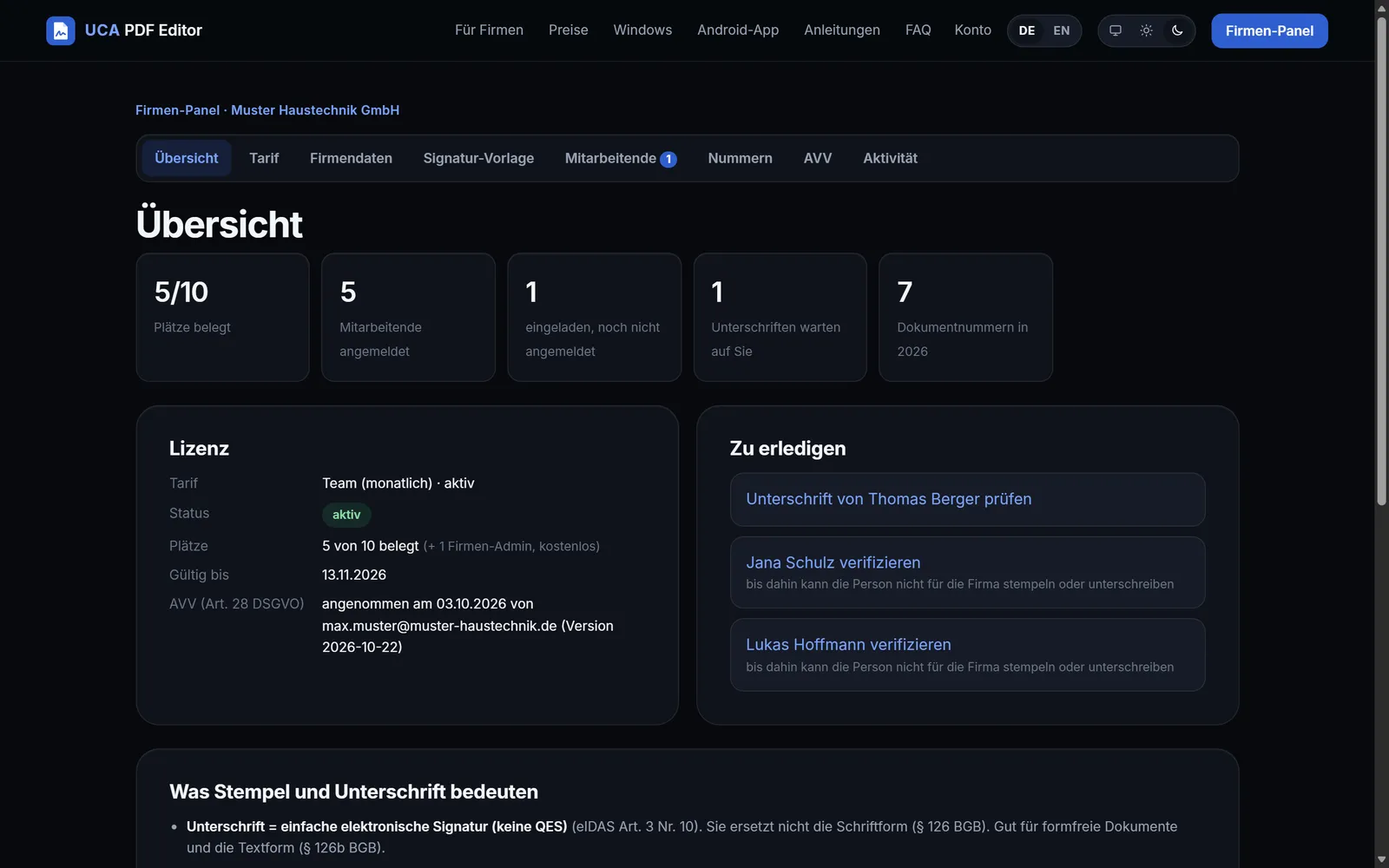This screenshot has width=1389, height=868.
Task: Go to Windows download page
Action: (642, 30)
